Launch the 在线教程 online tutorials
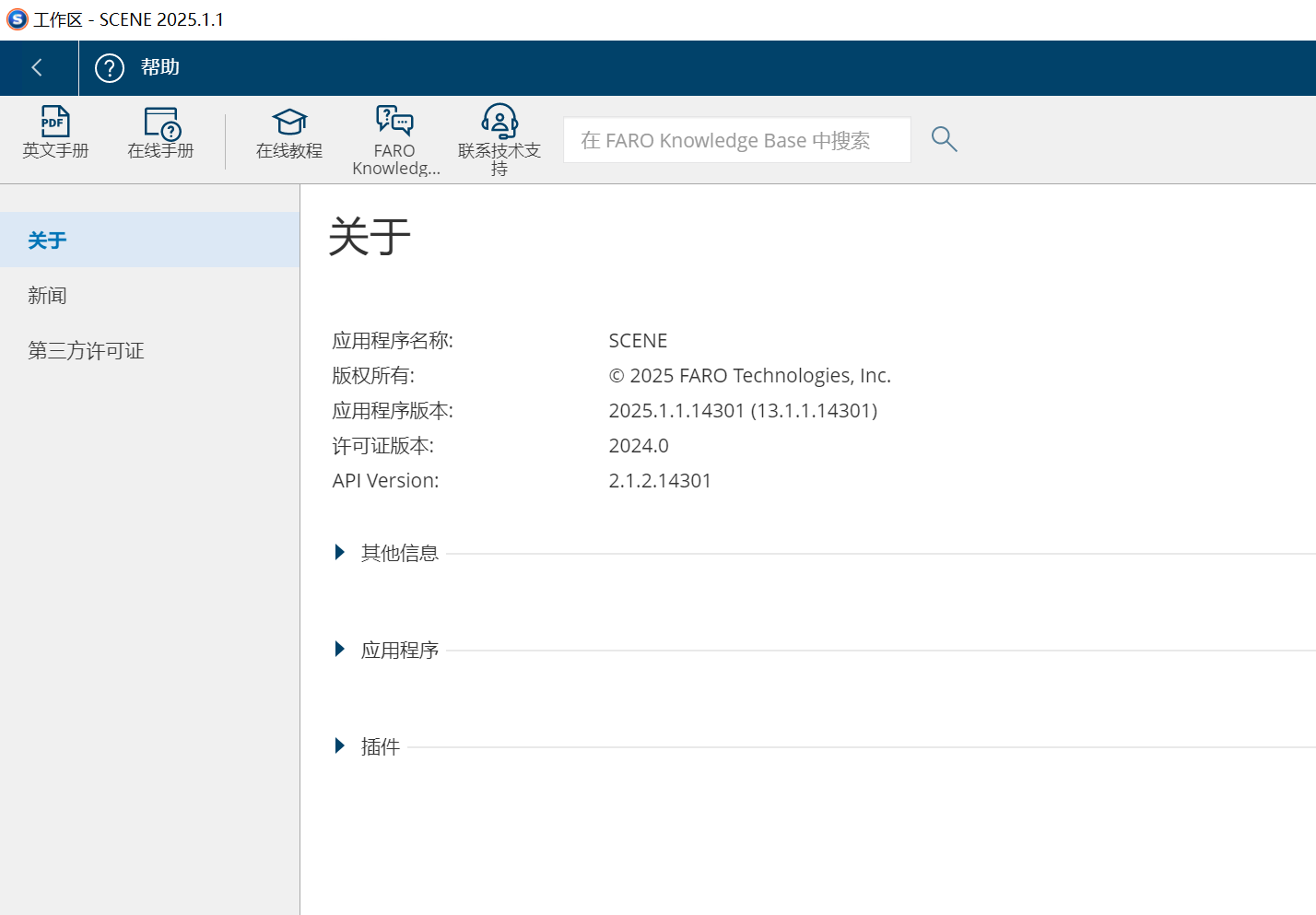The width and height of the screenshot is (1316, 915). click(289, 136)
